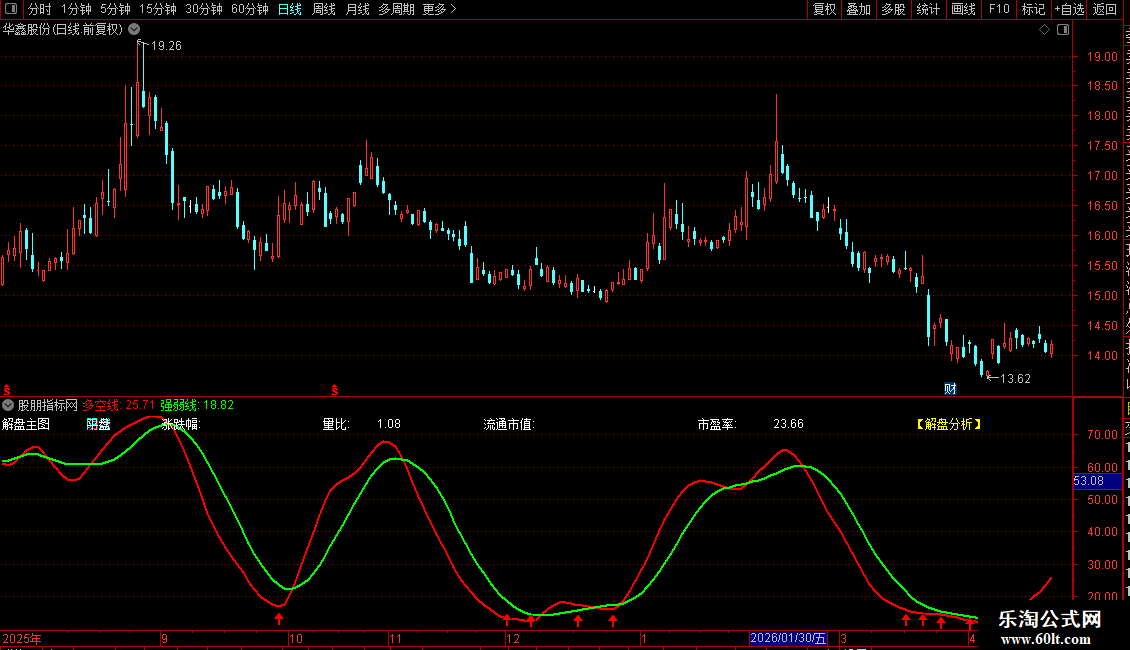
Task: Open the F10 company info
Action: (x=999, y=9)
